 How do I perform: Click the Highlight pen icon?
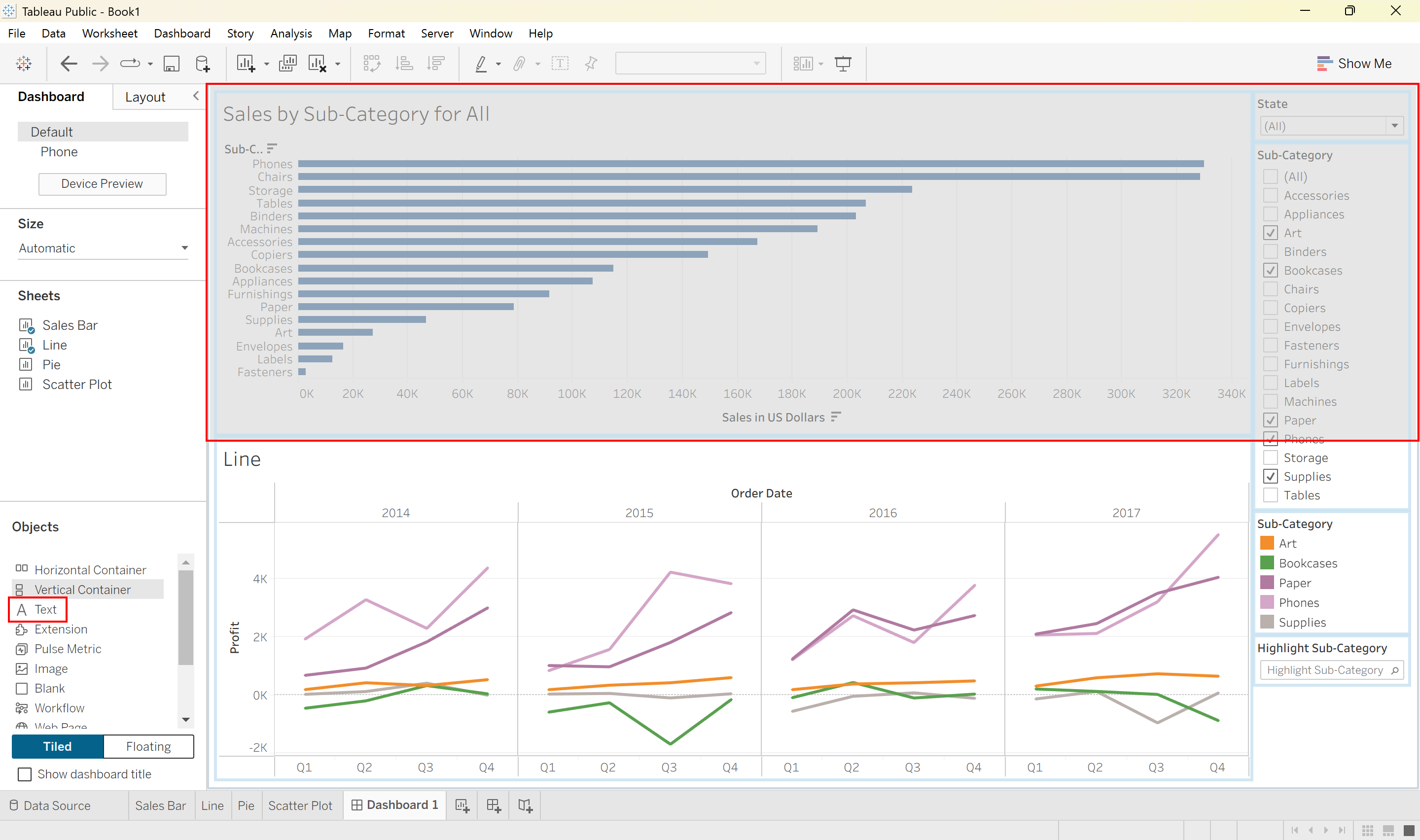(481, 64)
